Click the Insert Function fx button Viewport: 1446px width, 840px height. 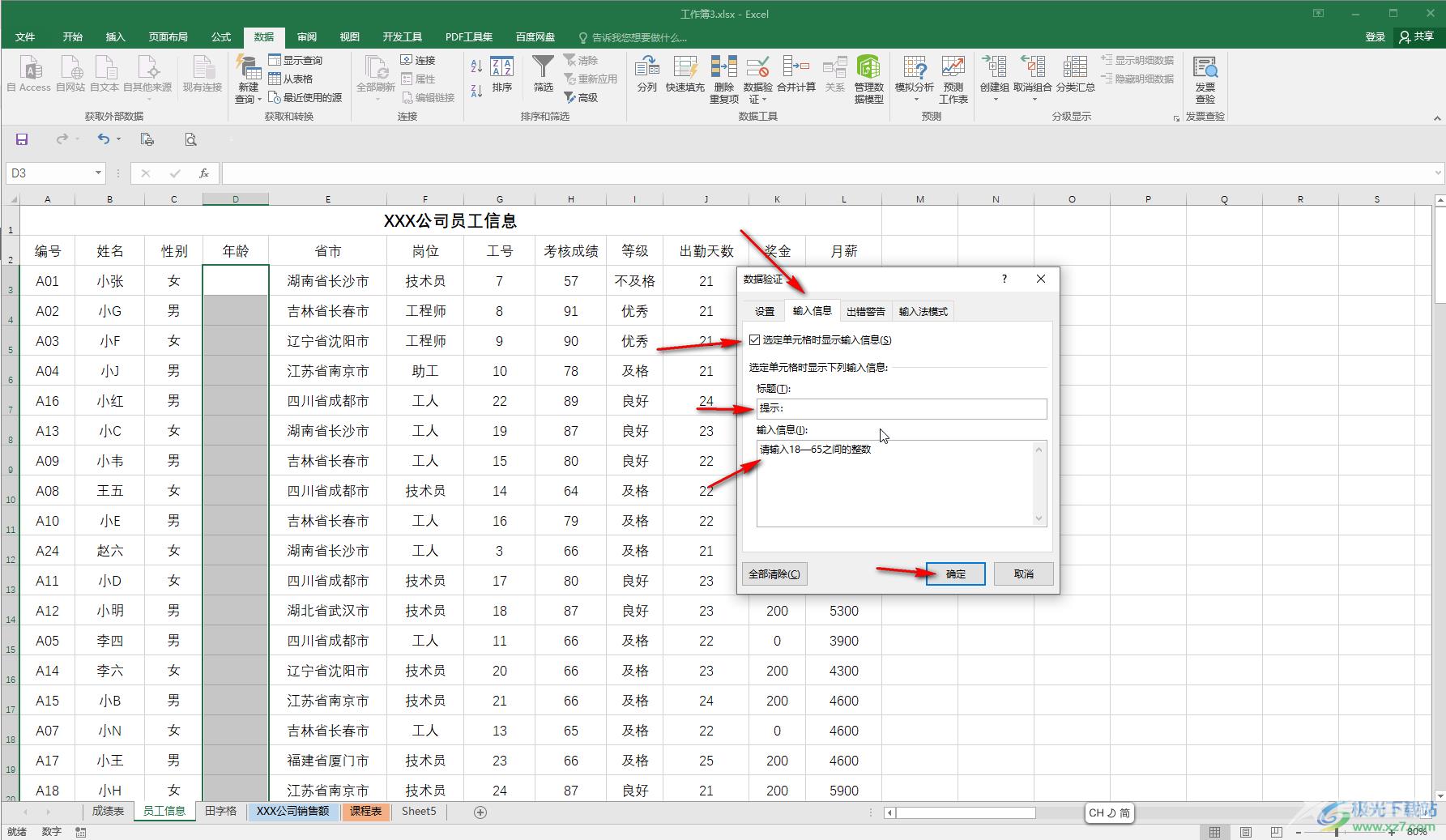click(x=204, y=173)
